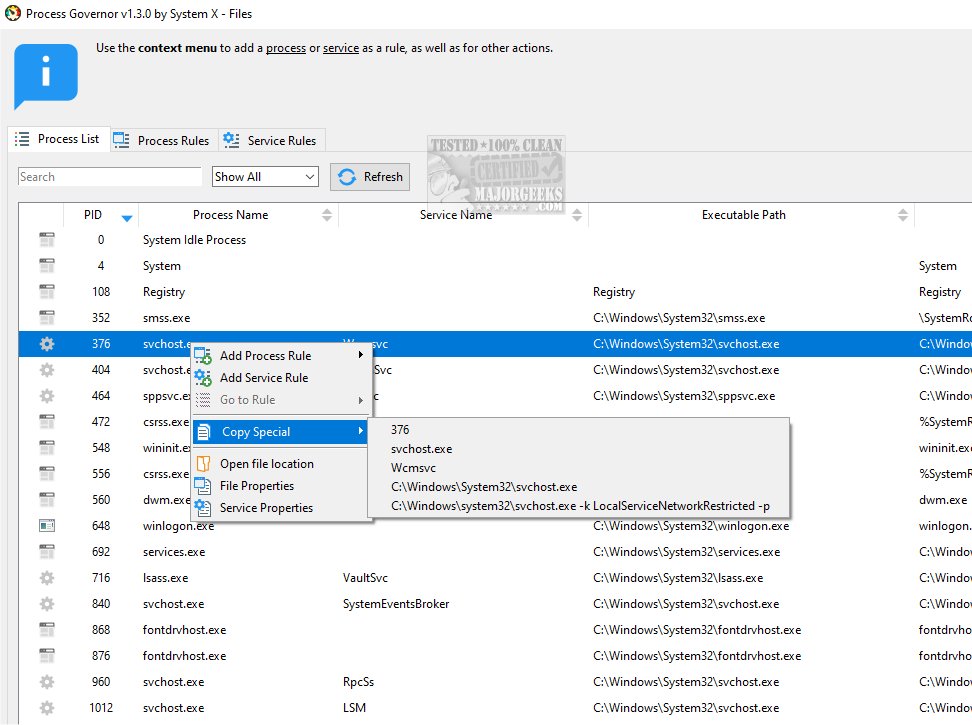Screen dimensions: 972x725
Task: Click the 'process' link in the info text
Action: [x=286, y=48]
